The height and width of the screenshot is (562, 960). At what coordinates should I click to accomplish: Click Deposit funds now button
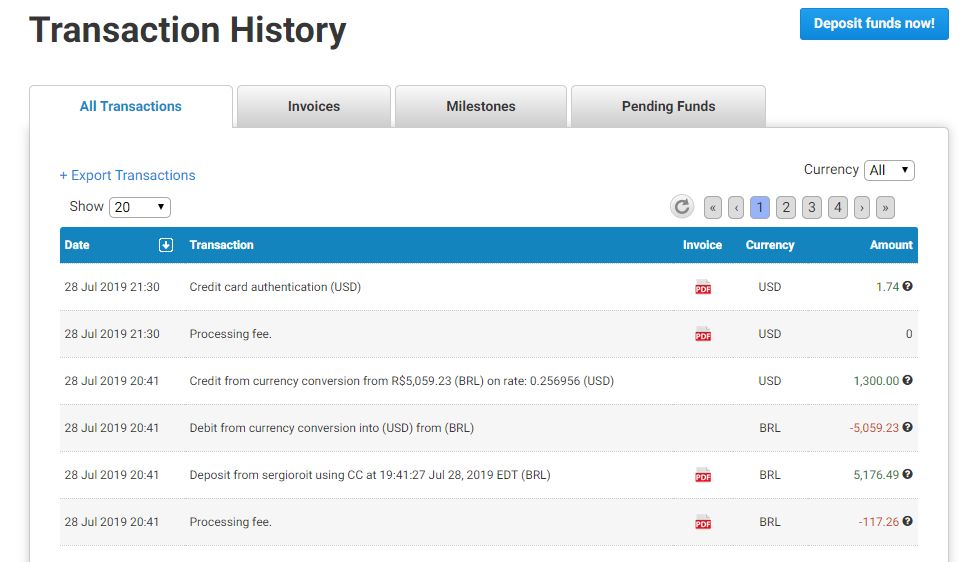(874, 24)
